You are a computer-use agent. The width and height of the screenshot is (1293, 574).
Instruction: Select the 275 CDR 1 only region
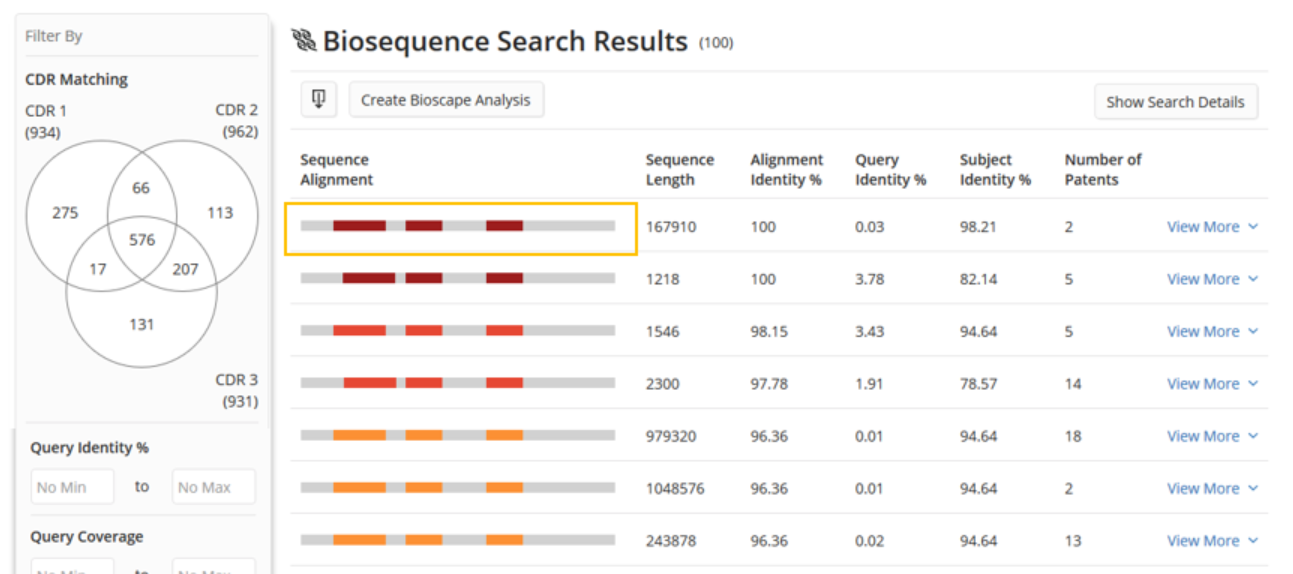coord(65,212)
